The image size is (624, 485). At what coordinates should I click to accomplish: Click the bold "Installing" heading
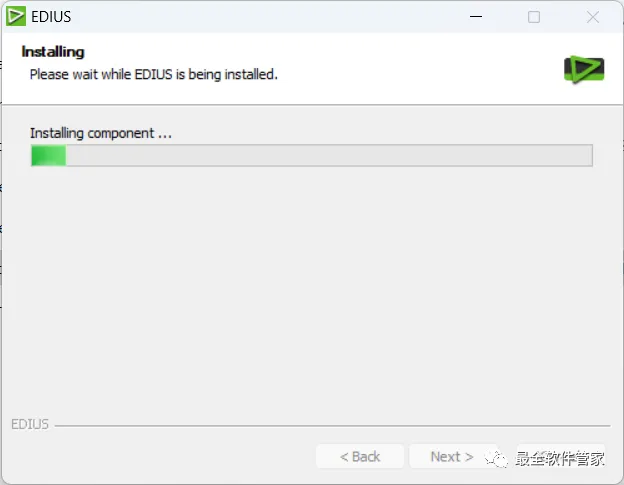click(53, 52)
